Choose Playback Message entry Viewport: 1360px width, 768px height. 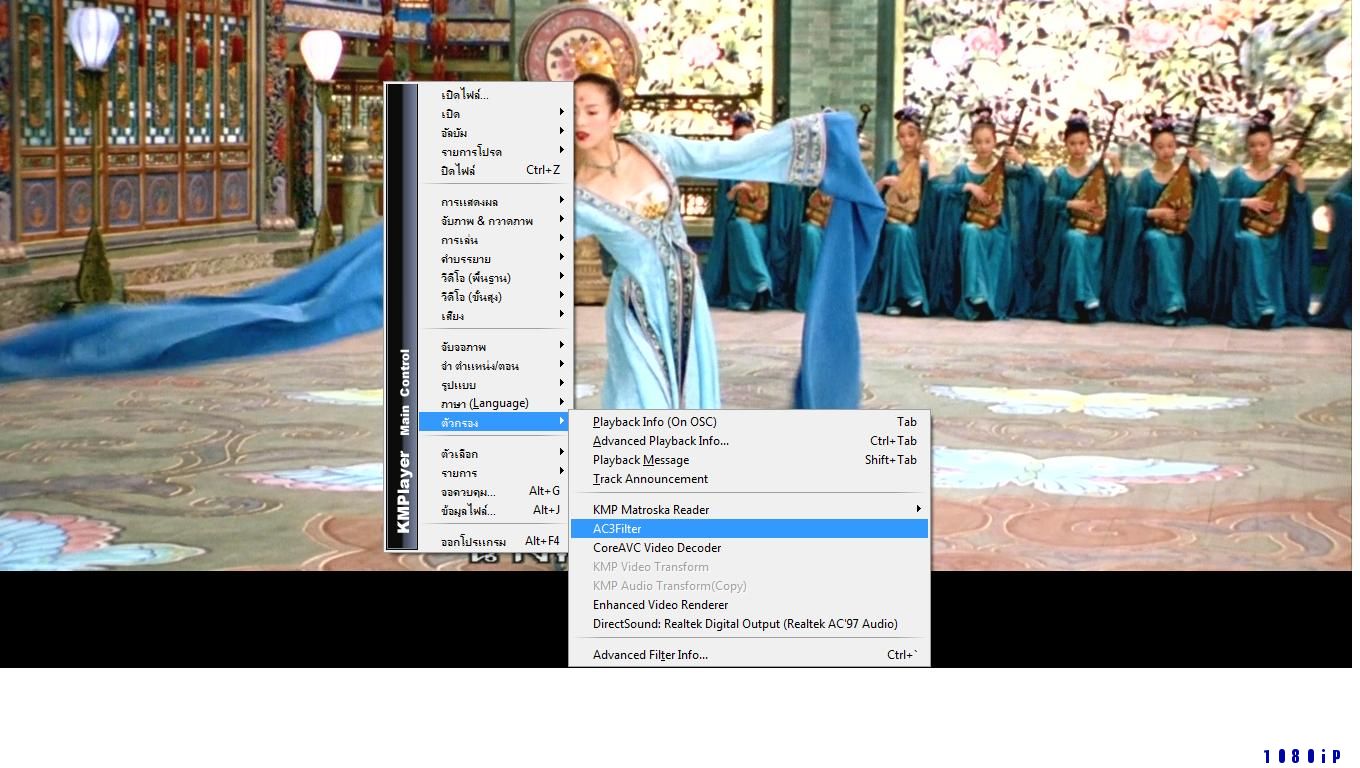749,460
